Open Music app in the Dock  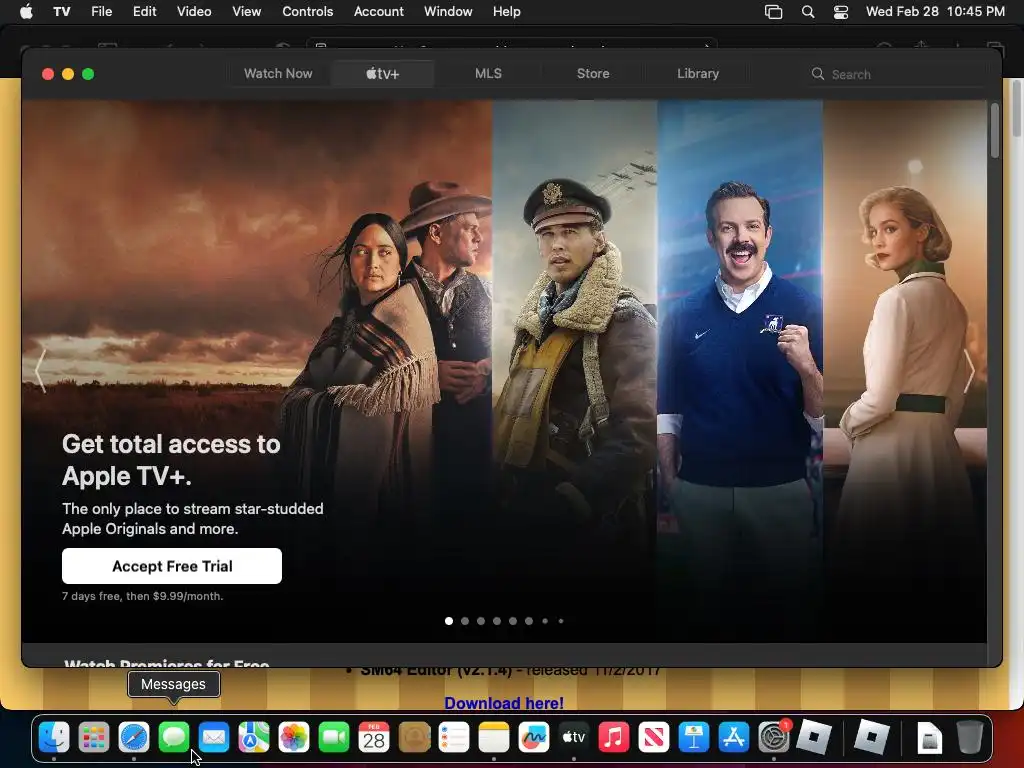(614, 738)
